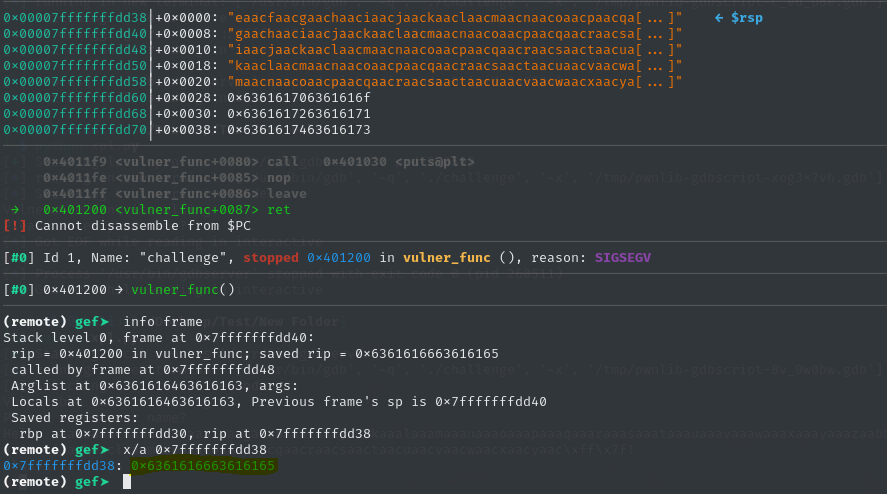
Task: Click saved rip value in info frame output
Action: 427,354
